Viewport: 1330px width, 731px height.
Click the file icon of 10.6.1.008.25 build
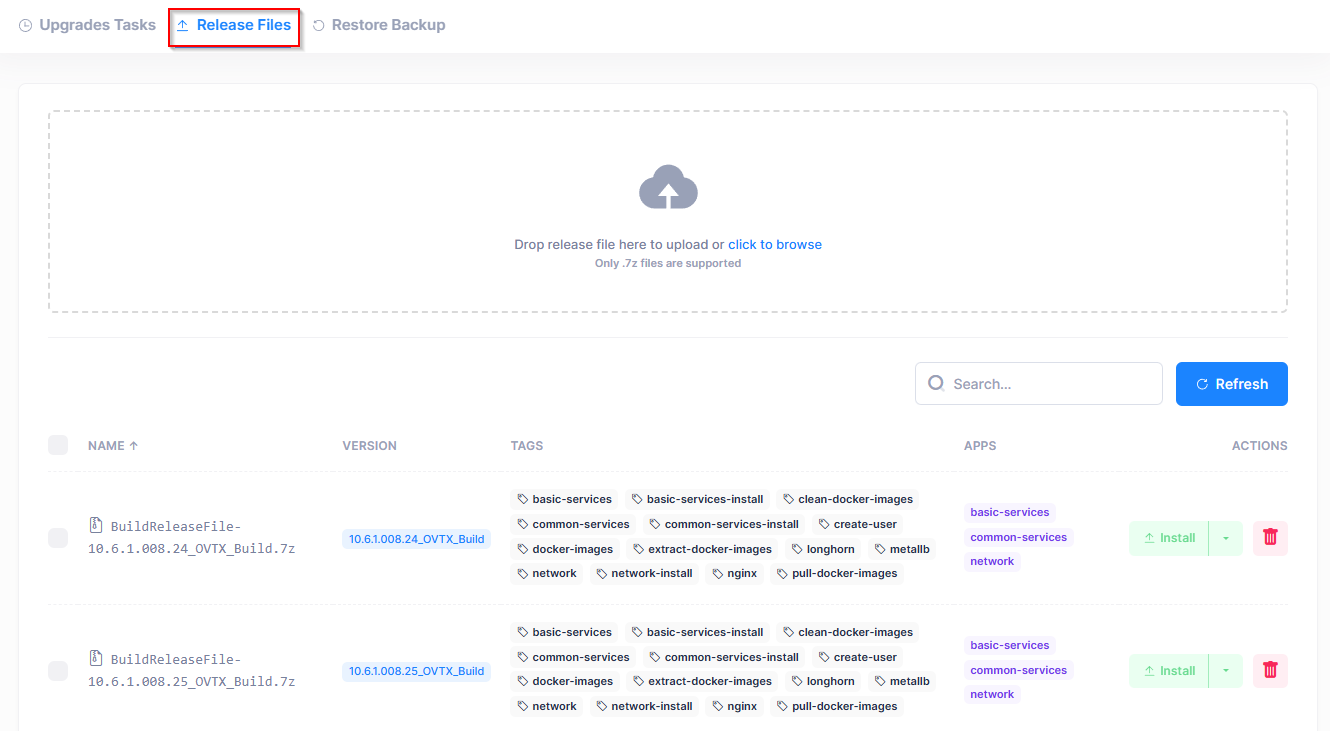click(96, 658)
